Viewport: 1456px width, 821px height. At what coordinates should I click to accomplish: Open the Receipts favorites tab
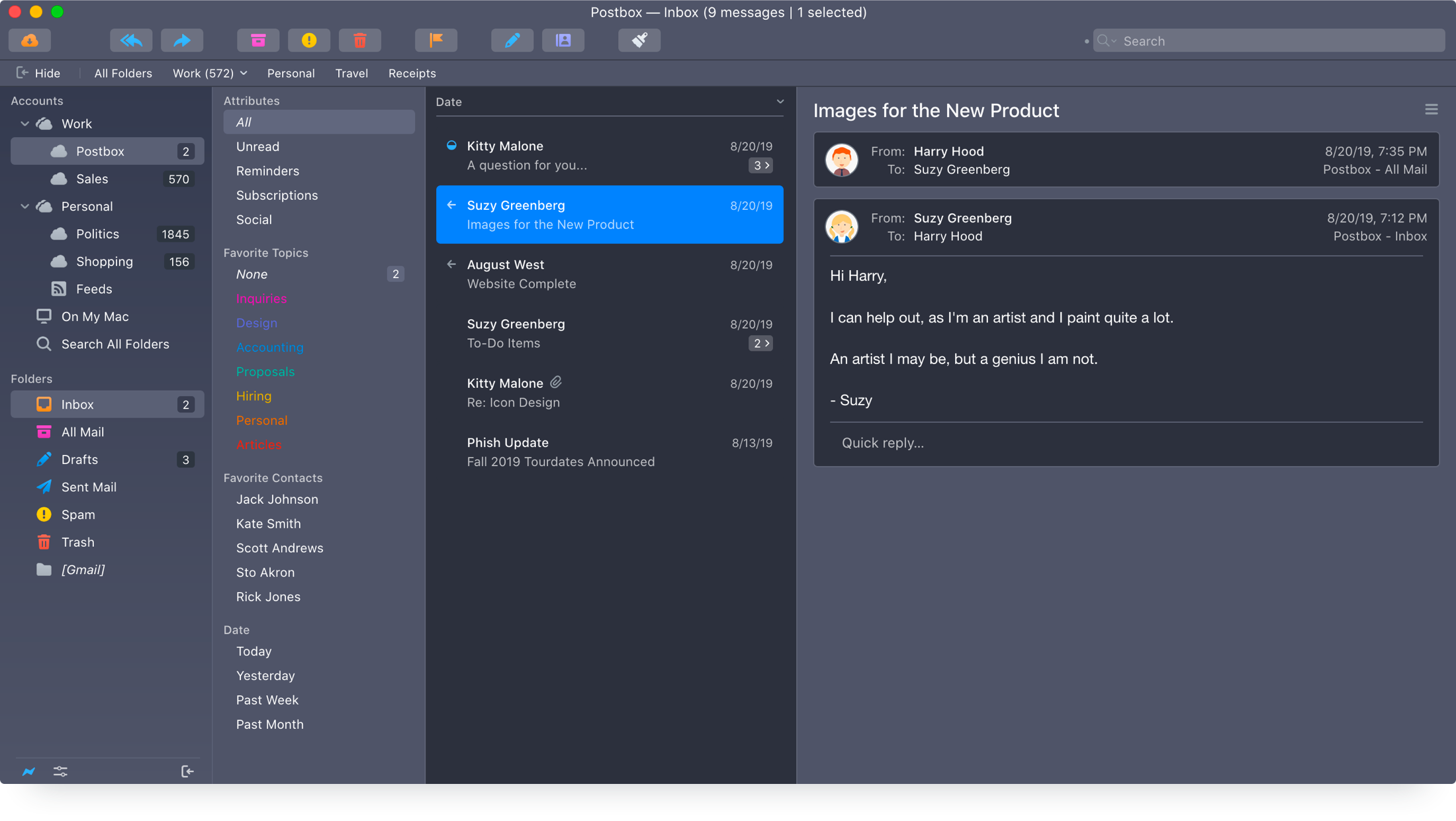pos(412,73)
